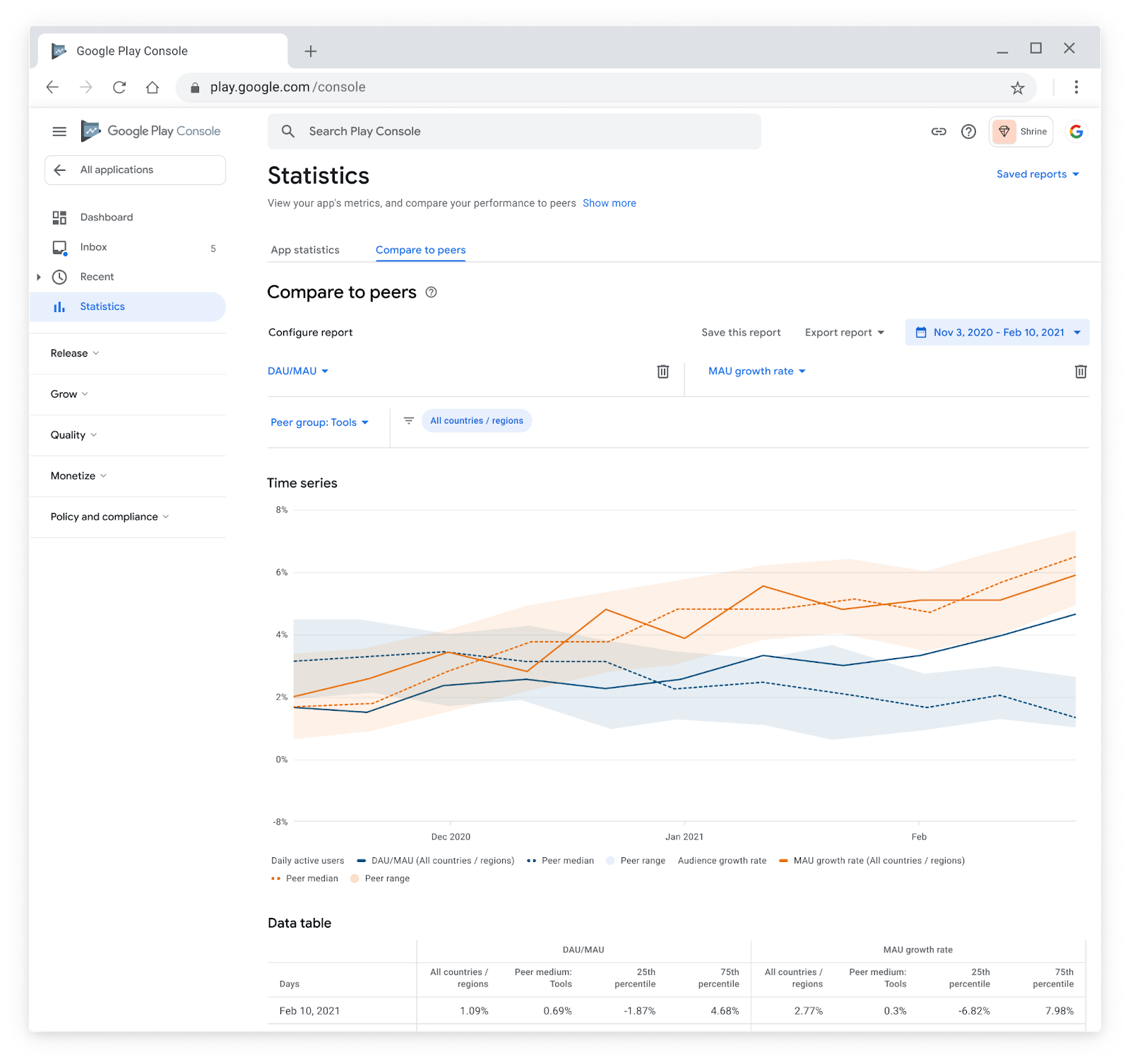Reload the current page
The width and height of the screenshot is (1130, 1064).
[119, 87]
